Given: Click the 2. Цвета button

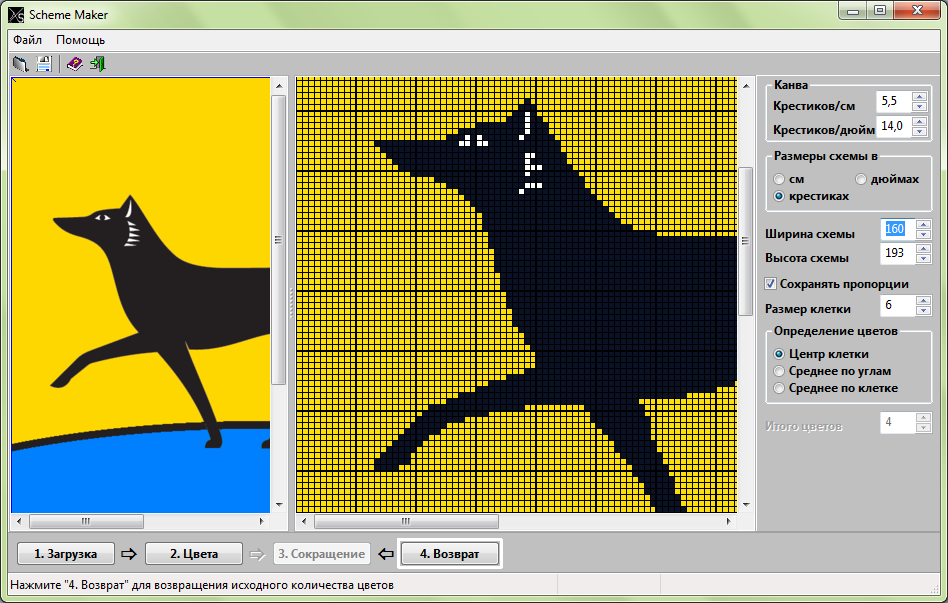Looking at the screenshot, I should [194, 553].
